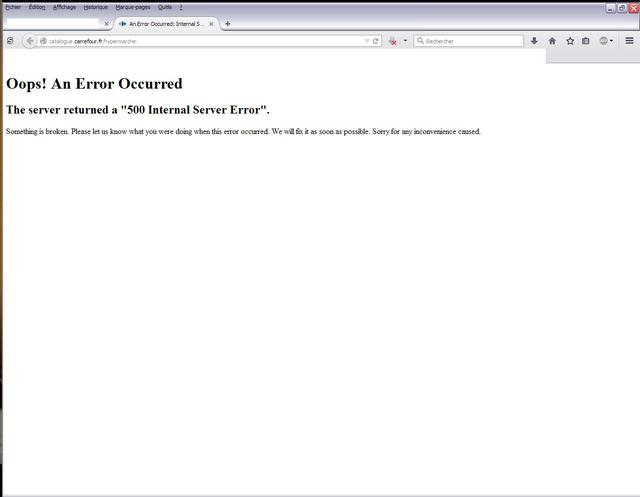The width and height of the screenshot is (640, 497).
Task: Close the 'An Error Occurred' tab
Action: coord(211,23)
